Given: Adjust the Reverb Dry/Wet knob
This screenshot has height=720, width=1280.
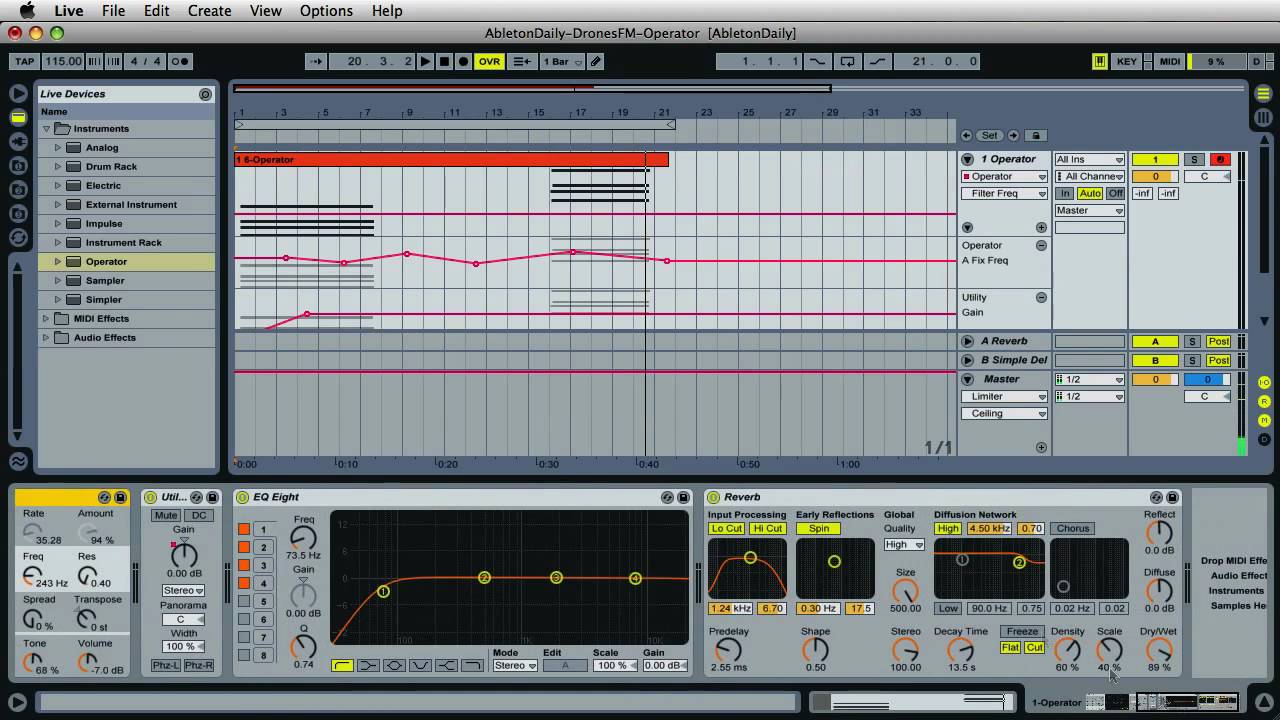Looking at the screenshot, I should click(1159, 651).
